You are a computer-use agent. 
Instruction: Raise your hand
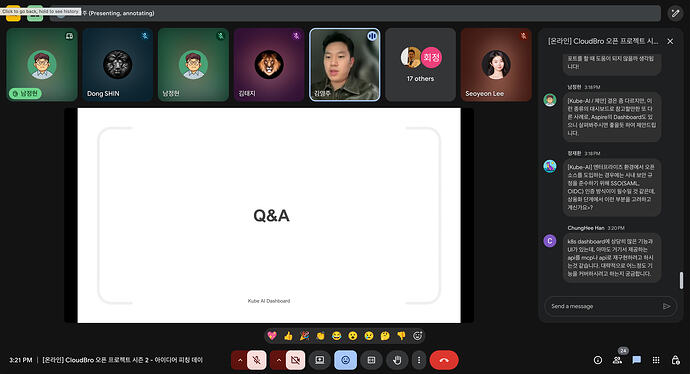point(397,360)
